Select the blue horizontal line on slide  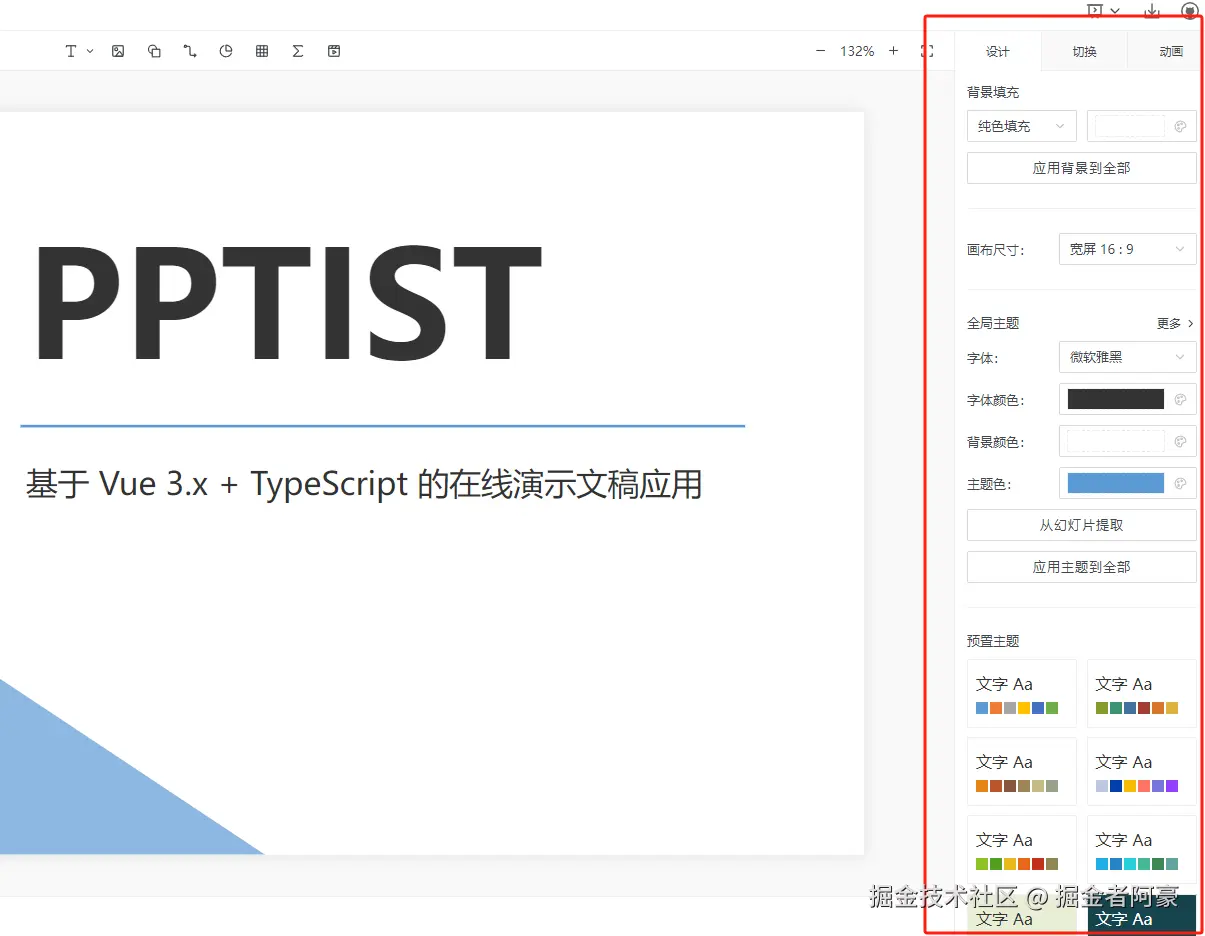382,426
